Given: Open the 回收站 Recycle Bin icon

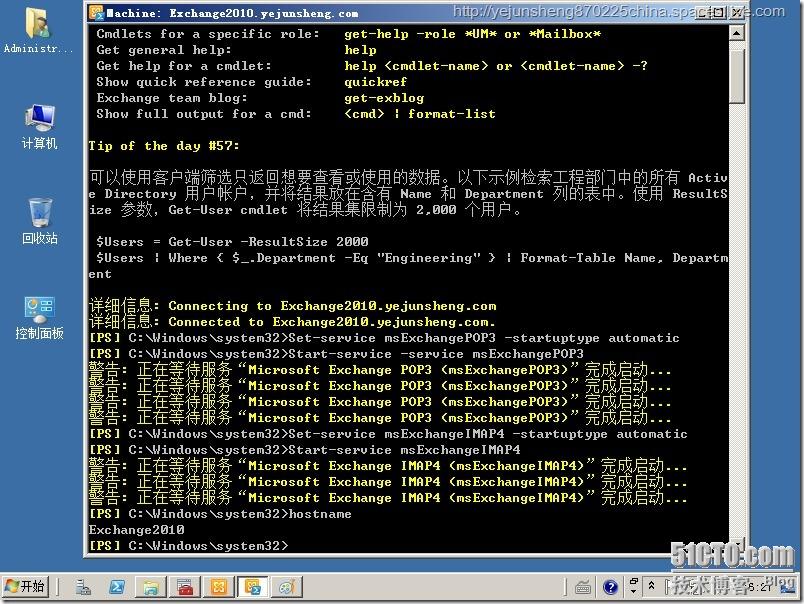Looking at the screenshot, I should 39,221.
